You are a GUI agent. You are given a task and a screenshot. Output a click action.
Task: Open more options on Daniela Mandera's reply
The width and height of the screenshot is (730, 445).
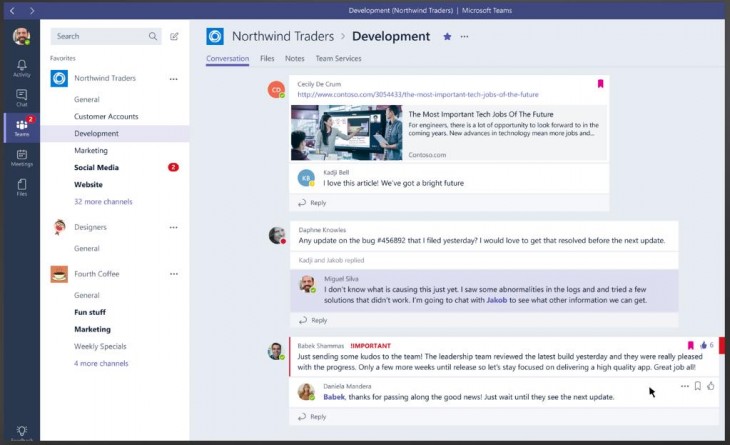point(684,386)
